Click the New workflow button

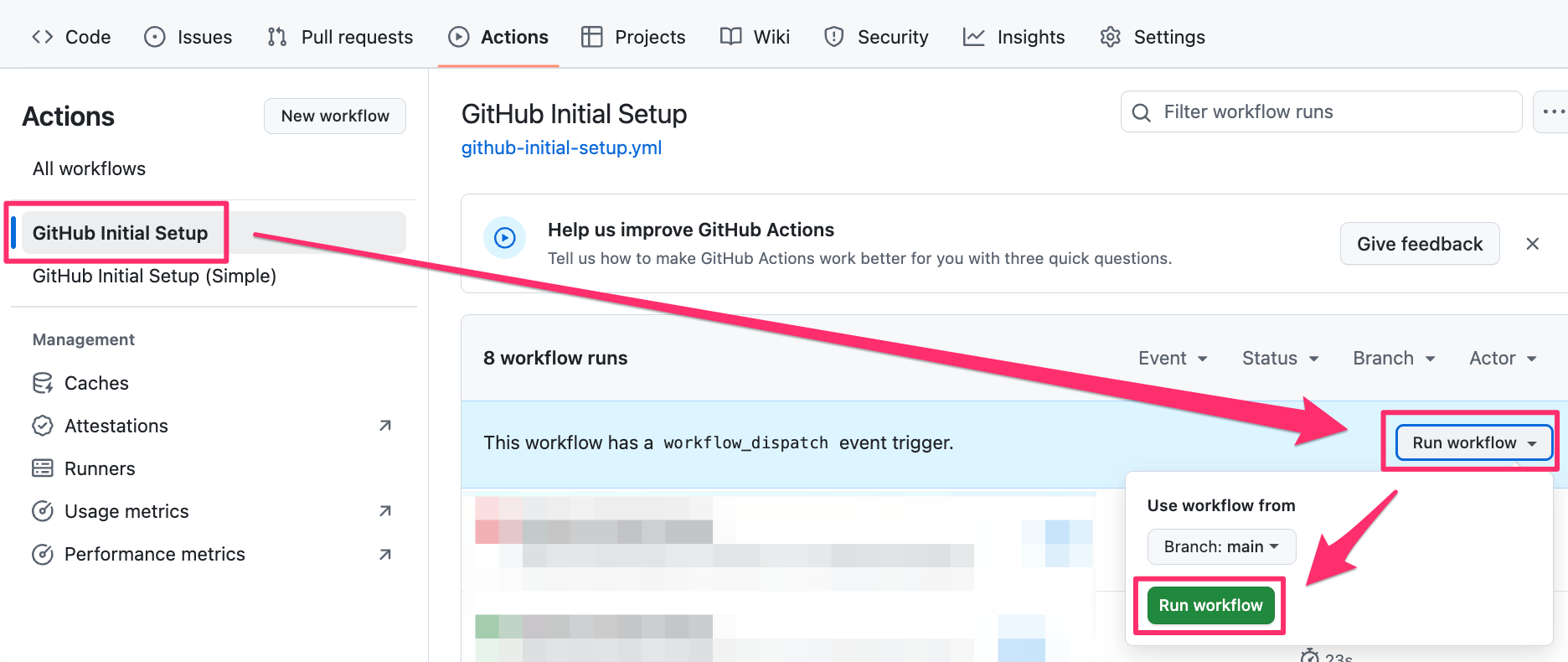[335, 116]
